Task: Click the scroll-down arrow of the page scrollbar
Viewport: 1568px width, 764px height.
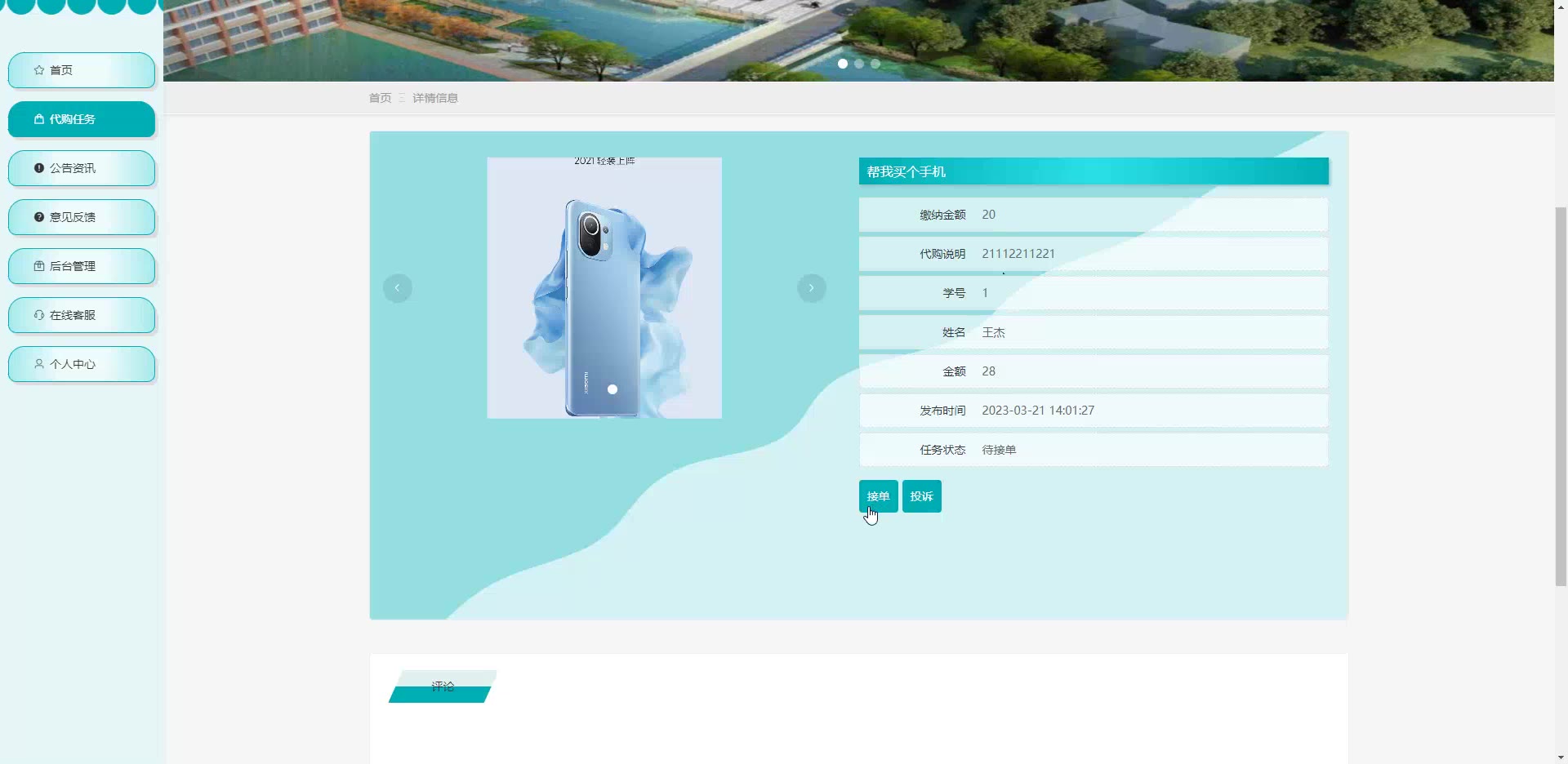Action: click(1561, 757)
